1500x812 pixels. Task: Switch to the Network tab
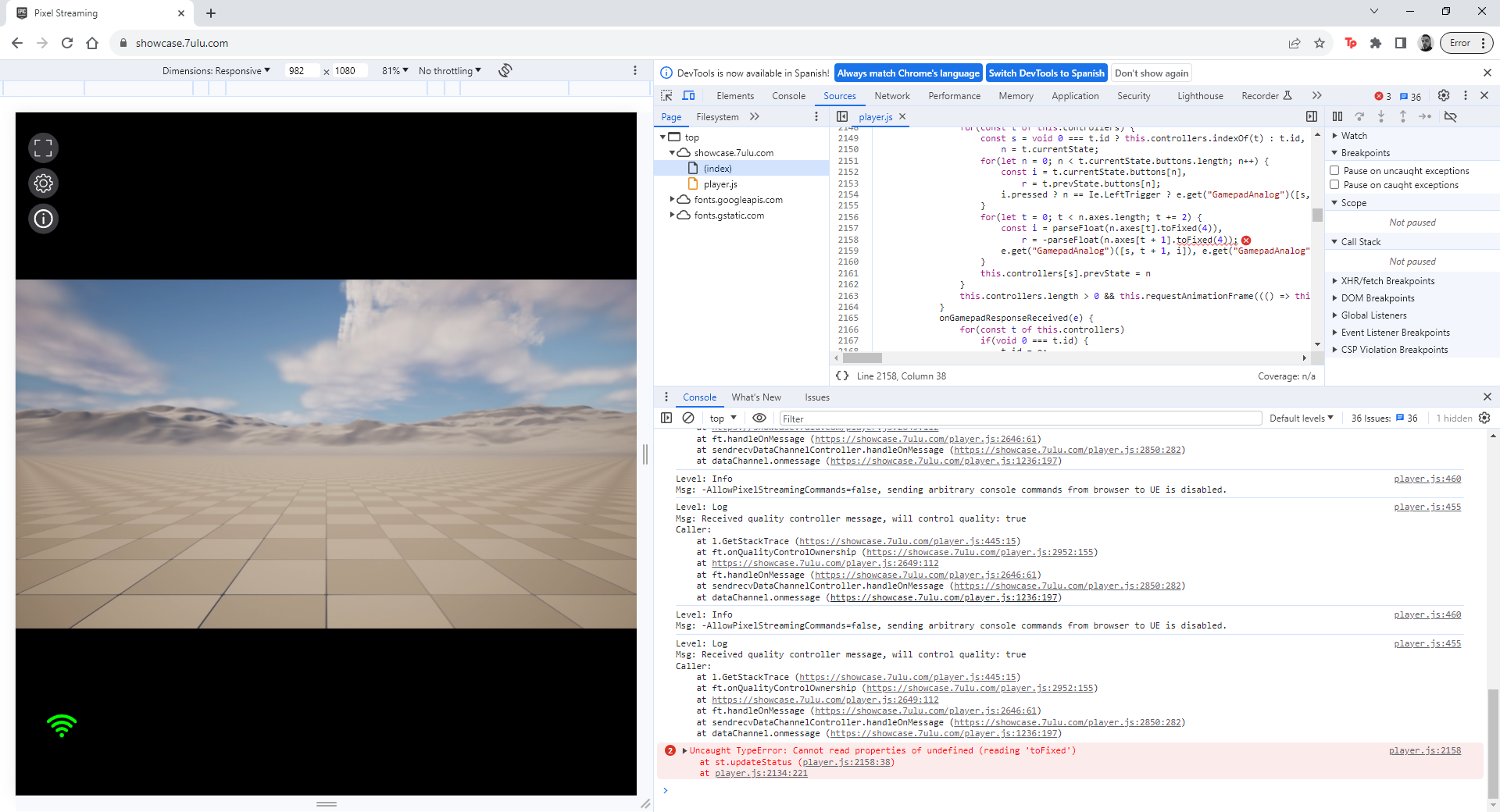pyautogui.click(x=892, y=95)
